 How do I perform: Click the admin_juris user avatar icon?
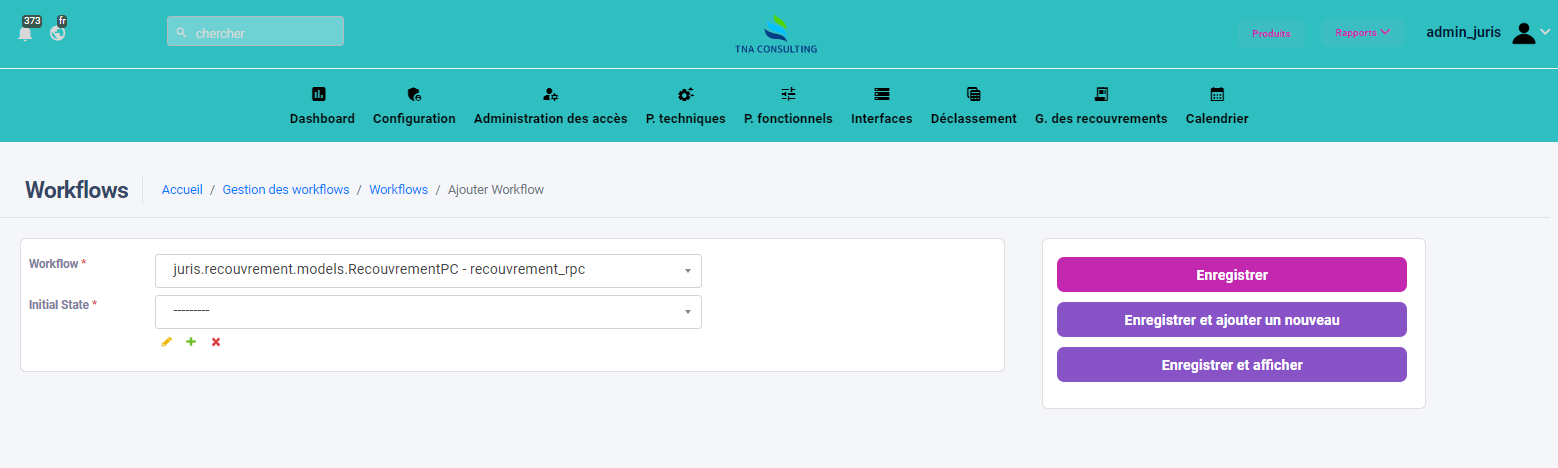[1523, 33]
